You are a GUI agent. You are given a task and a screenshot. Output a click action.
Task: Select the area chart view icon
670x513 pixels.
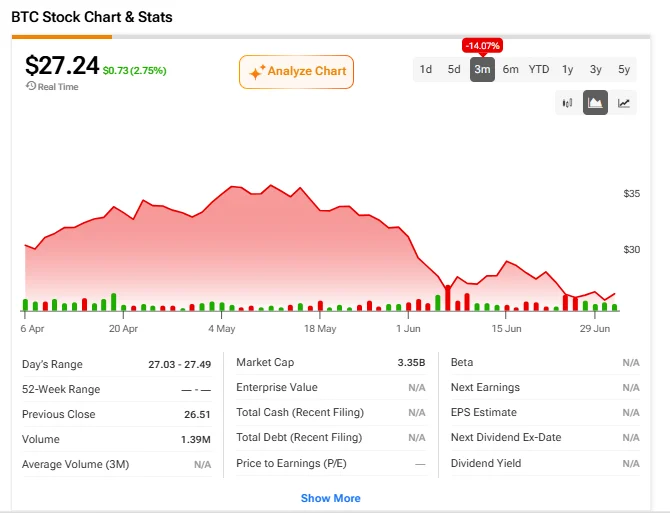pyautogui.click(x=595, y=103)
